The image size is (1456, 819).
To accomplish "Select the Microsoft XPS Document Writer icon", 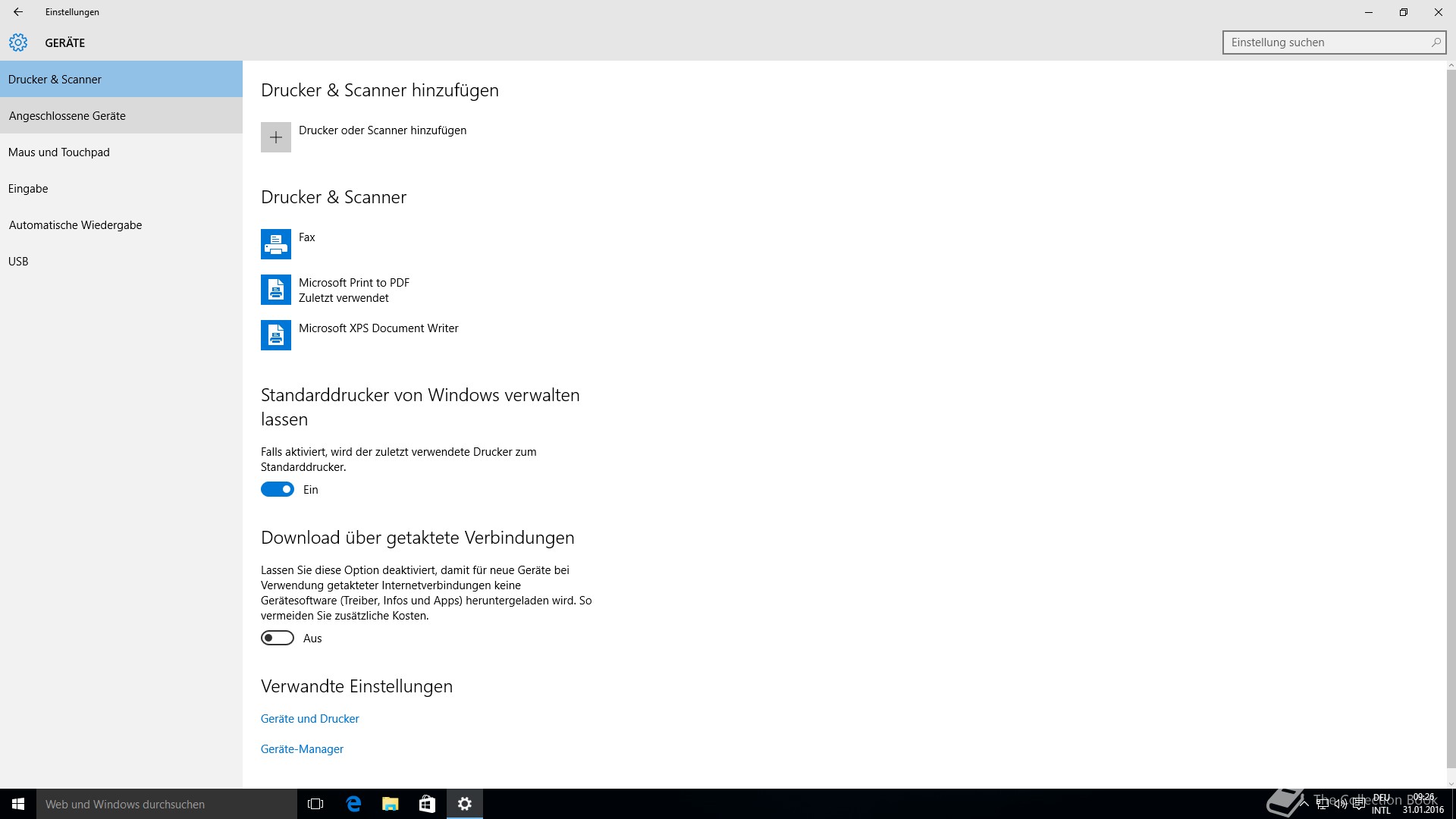I will (x=276, y=335).
